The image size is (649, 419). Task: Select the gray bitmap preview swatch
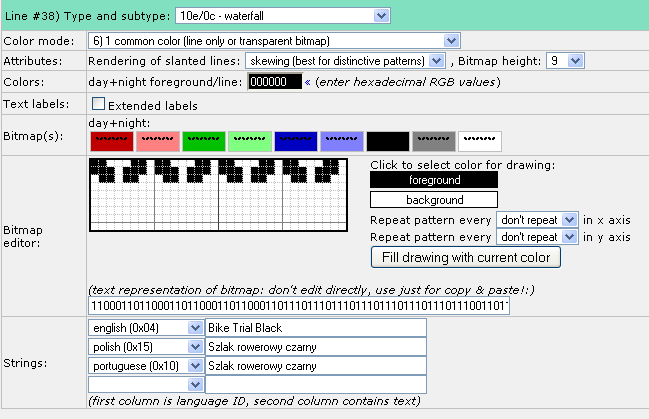(434, 141)
